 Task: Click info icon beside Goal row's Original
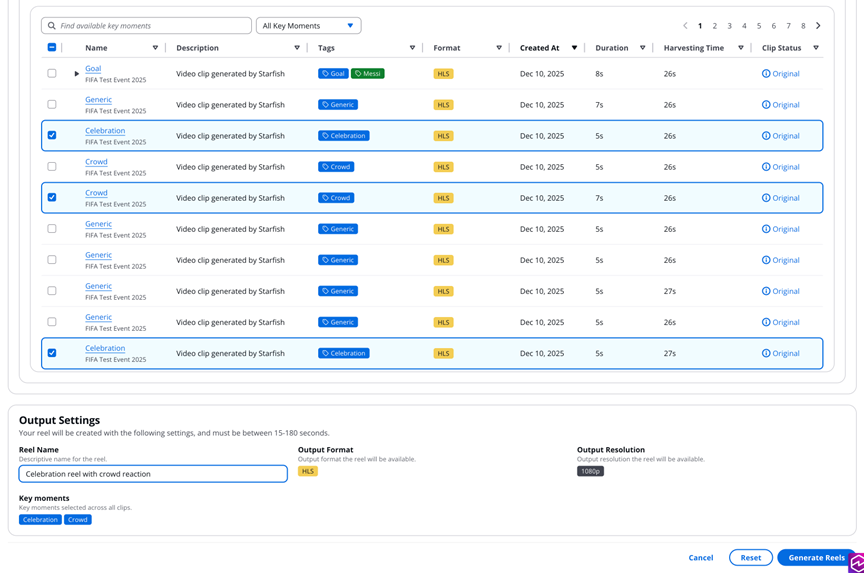point(766,74)
